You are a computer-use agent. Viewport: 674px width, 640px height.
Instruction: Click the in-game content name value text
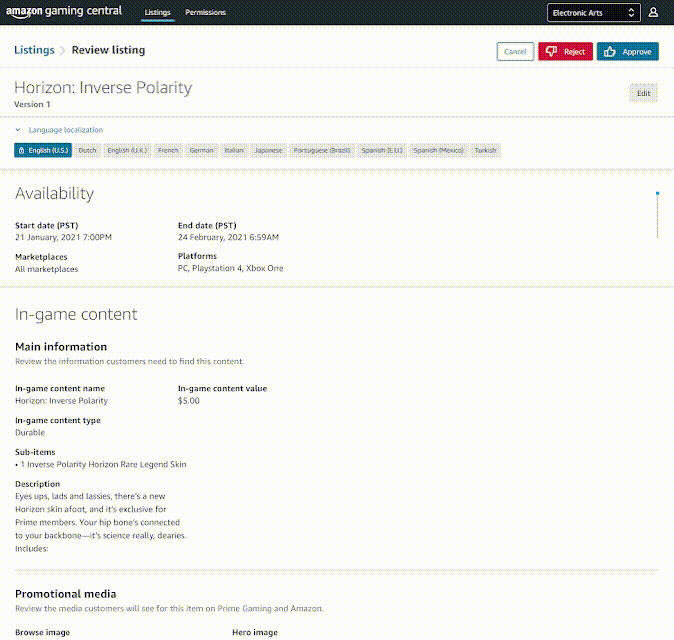click(x=61, y=401)
